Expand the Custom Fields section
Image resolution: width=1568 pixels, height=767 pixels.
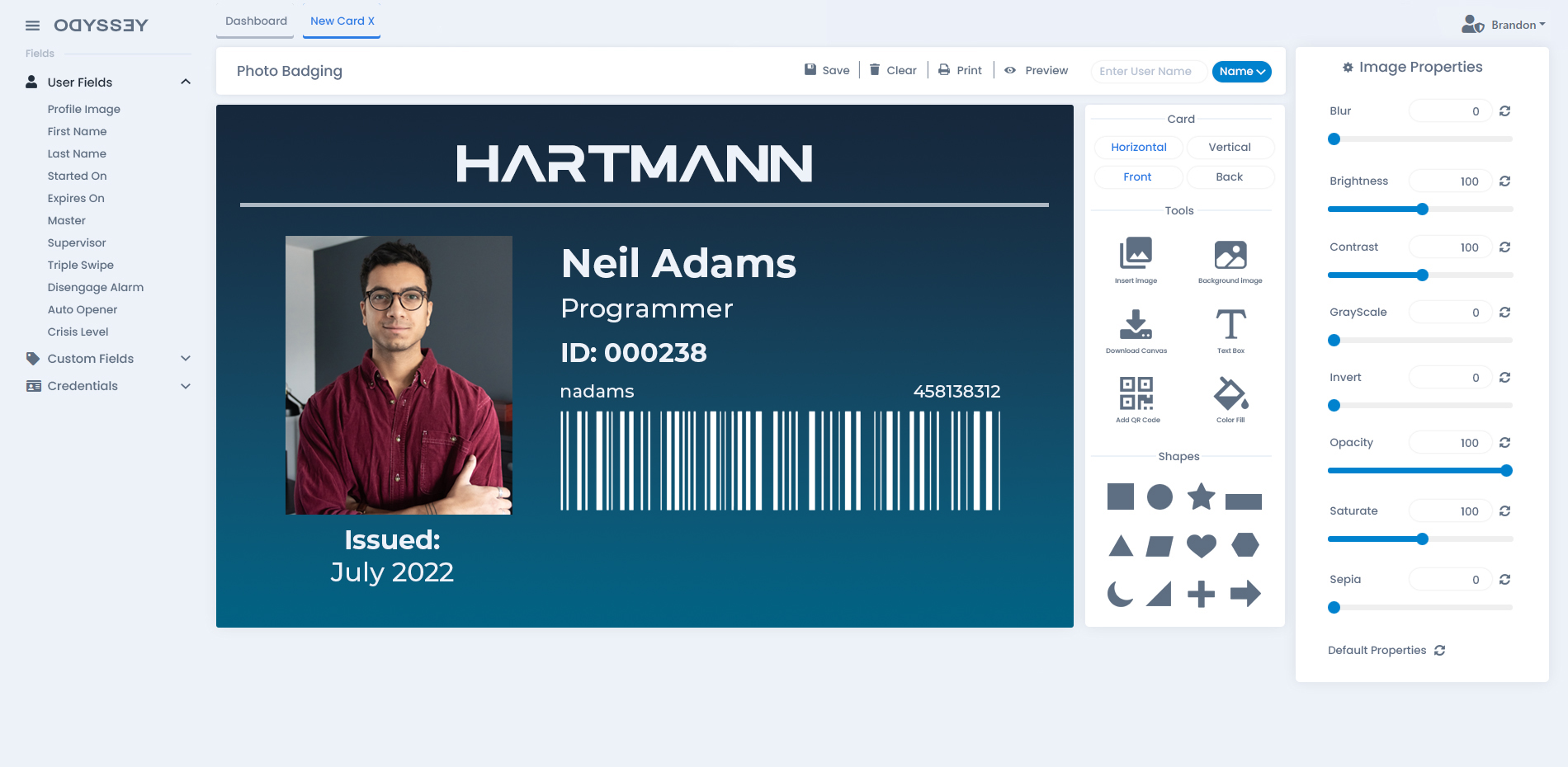tap(186, 358)
